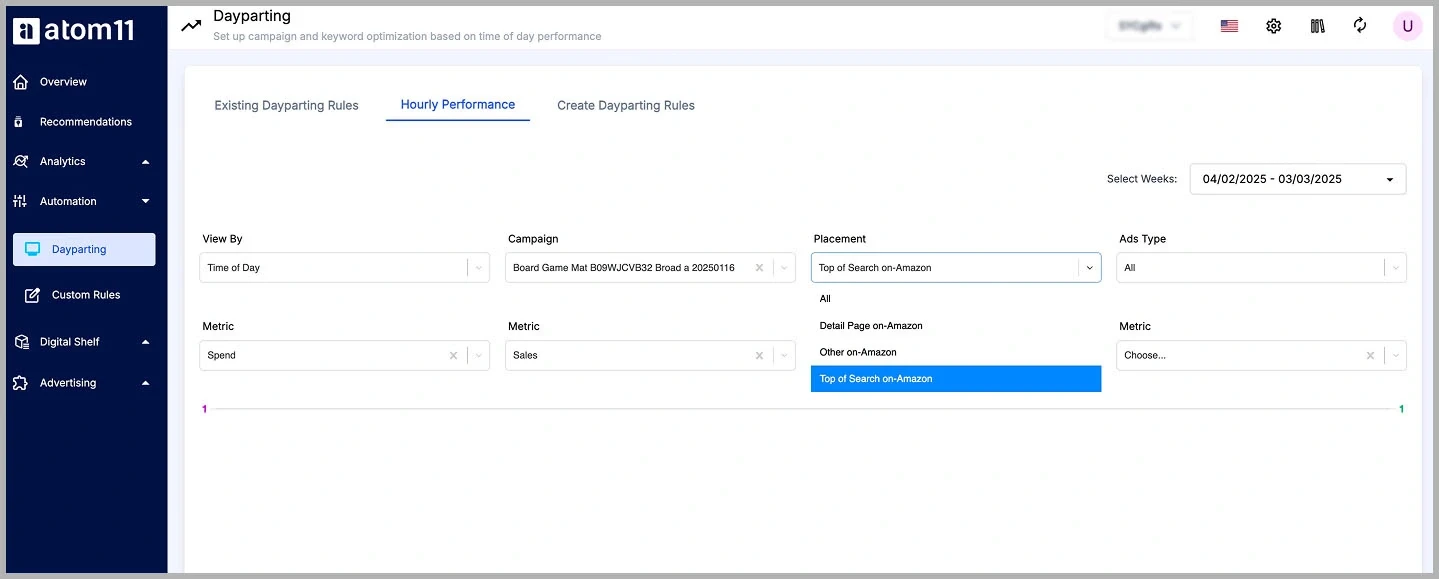Screen dimensions: 1439x579
Task: Open Dayparting in sidebar
Action: (x=84, y=249)
